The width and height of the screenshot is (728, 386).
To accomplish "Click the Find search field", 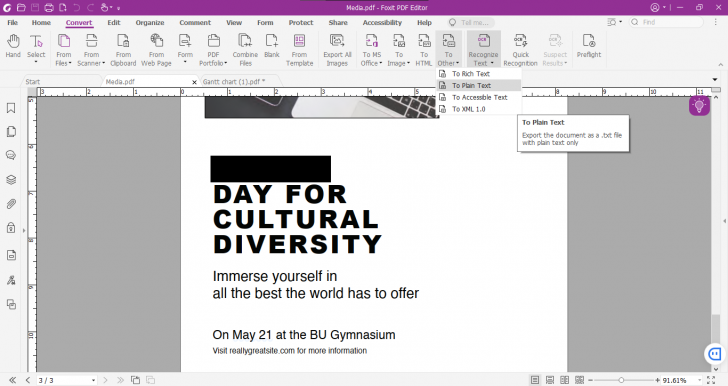I will tap(666, 22).
